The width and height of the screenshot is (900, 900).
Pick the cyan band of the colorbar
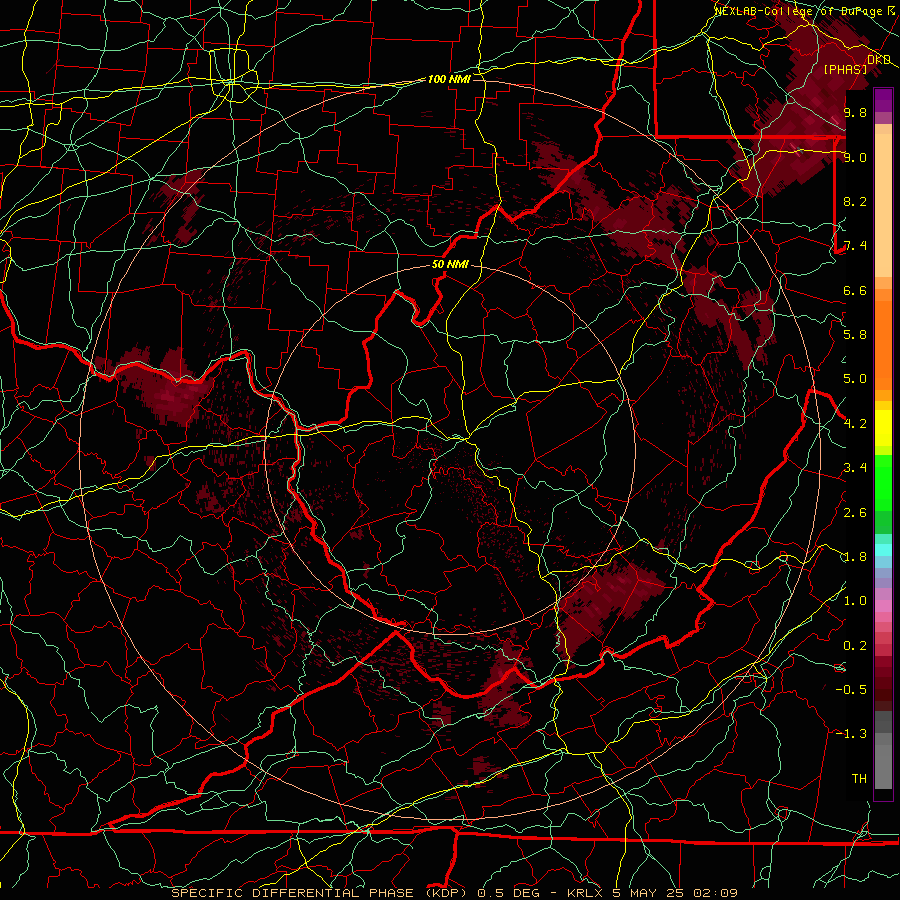883,550
